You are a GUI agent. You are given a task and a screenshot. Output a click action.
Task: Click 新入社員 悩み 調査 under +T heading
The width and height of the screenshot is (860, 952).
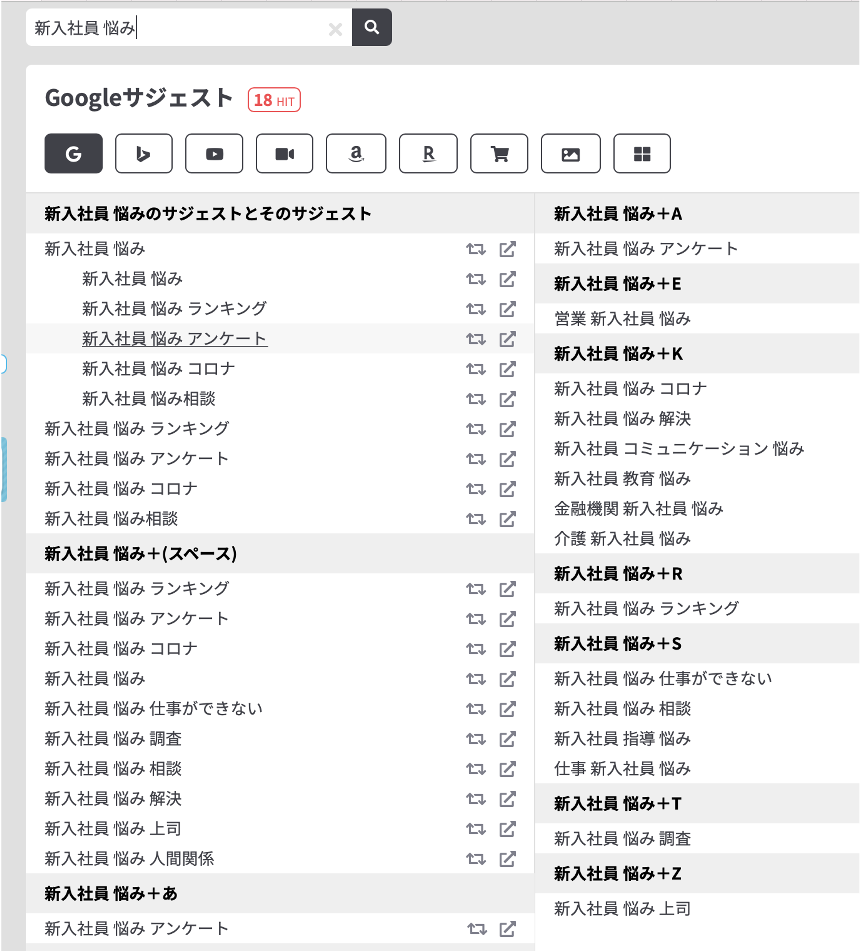[623, 839]
